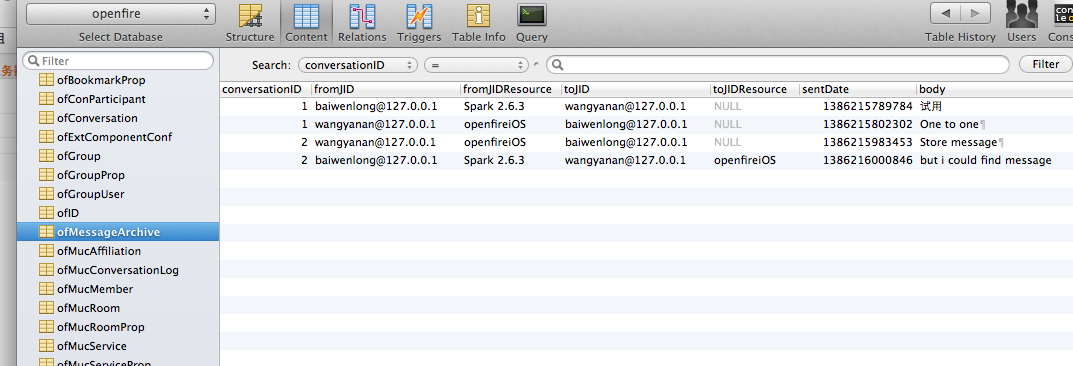Sort by the body column header
The width and height of the screenshot is (1073, 366).
click(x=994, y=90)
